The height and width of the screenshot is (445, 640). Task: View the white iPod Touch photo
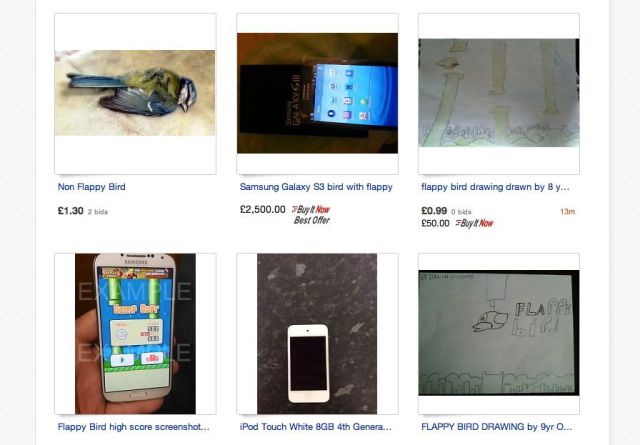coord(317,334)
